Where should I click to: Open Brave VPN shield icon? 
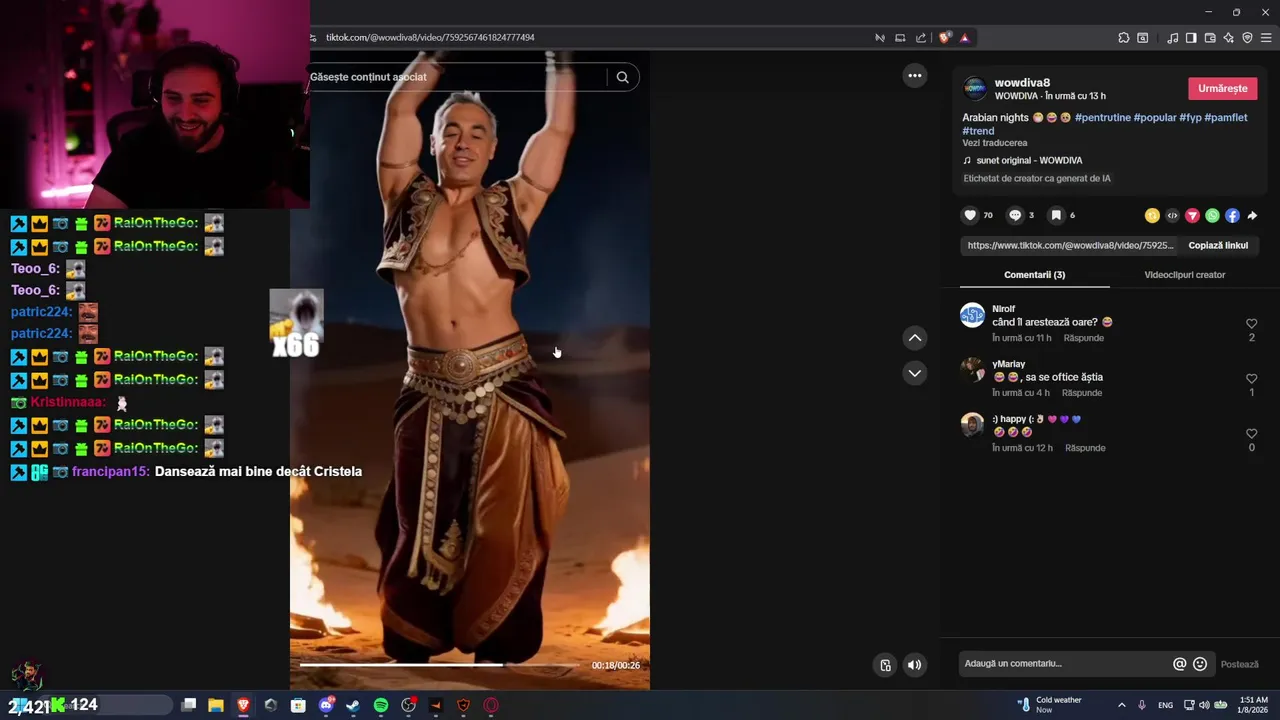[x=1247, y=38]
